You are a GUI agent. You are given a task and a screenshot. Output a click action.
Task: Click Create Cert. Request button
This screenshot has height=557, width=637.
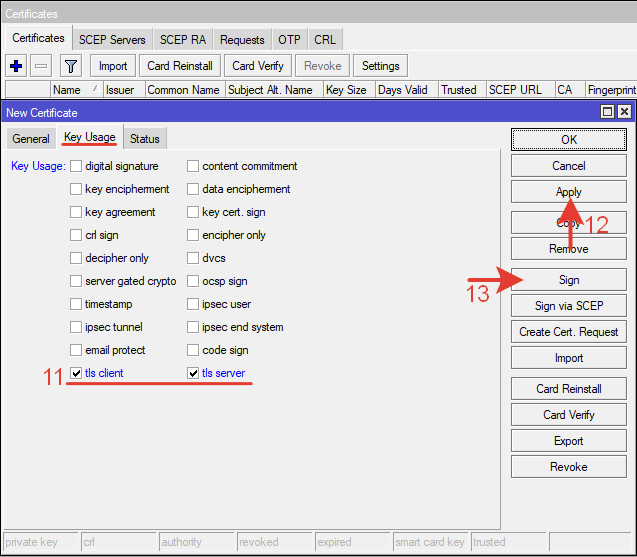[x=568, y=332]
